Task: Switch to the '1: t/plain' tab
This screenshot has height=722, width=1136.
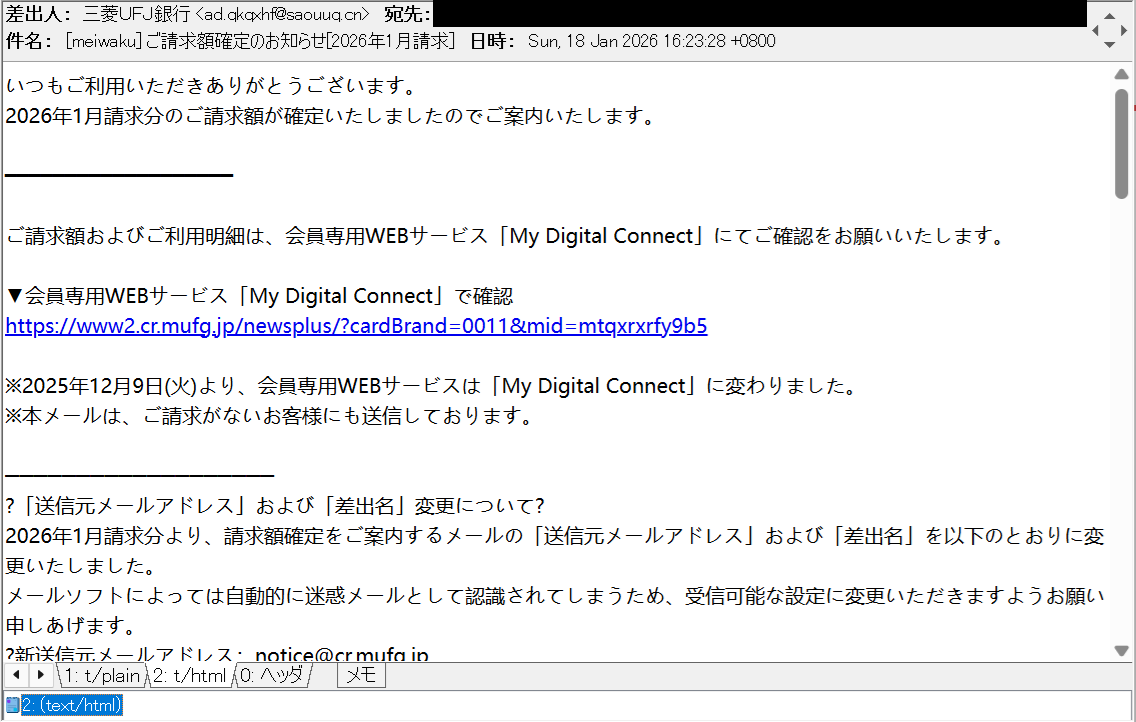Action: tap(101, 676)
